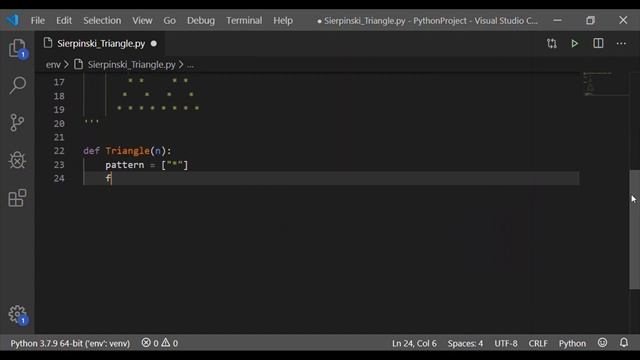Open the More Actions ellipsis menu
This screenshot has height=360, width=640.
621,43
